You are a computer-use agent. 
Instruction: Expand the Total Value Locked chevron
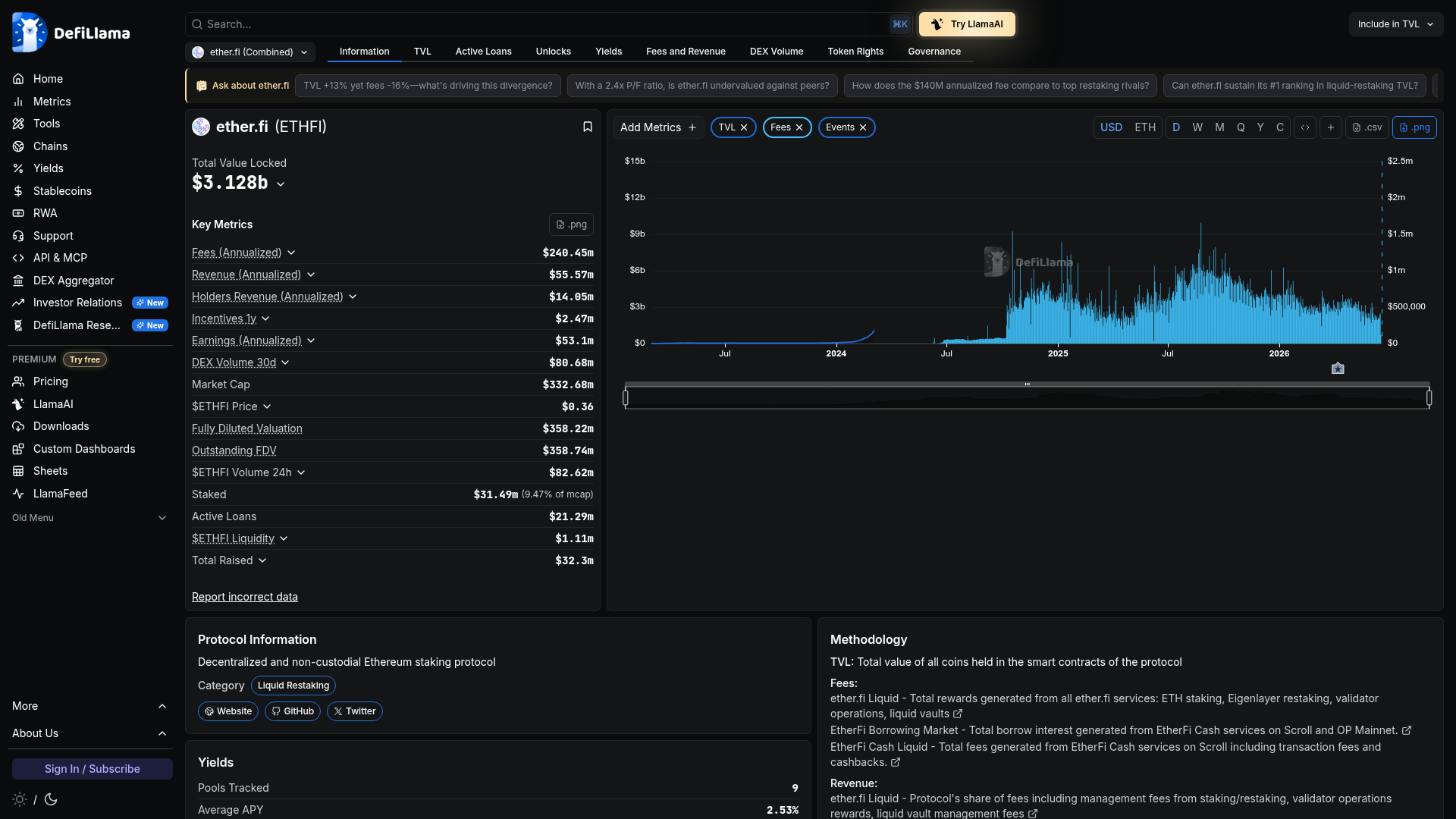pos(281,184)
